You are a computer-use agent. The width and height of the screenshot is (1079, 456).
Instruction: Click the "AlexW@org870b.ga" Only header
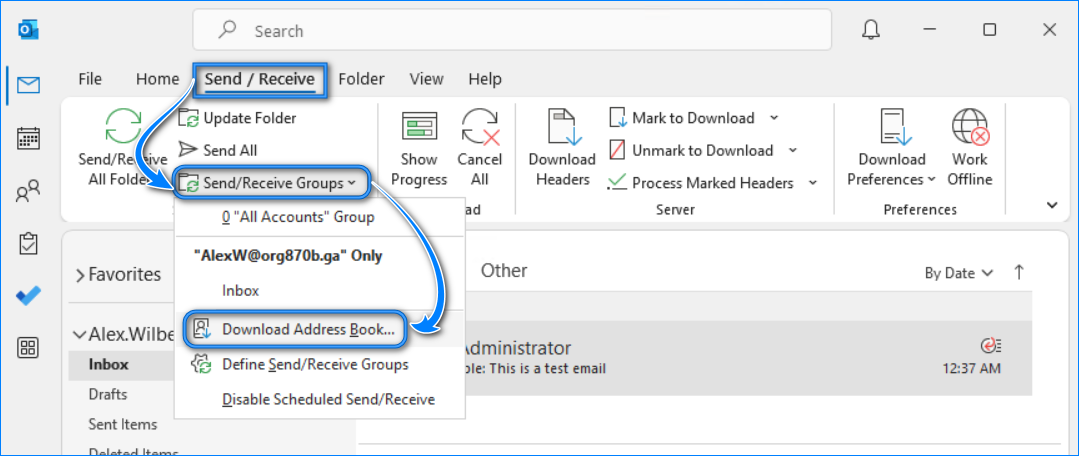(288, 256)
